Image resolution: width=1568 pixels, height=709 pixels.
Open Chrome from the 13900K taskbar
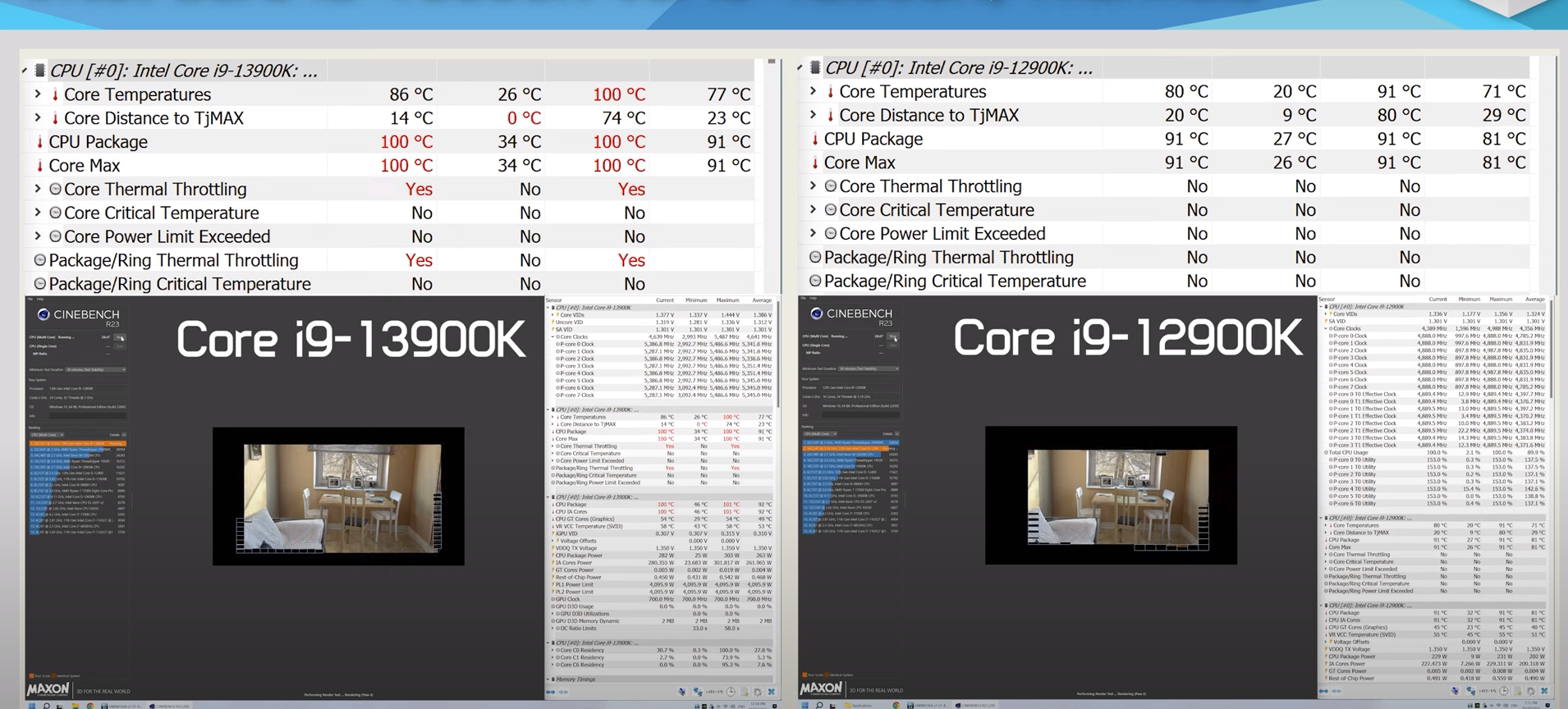90,705
